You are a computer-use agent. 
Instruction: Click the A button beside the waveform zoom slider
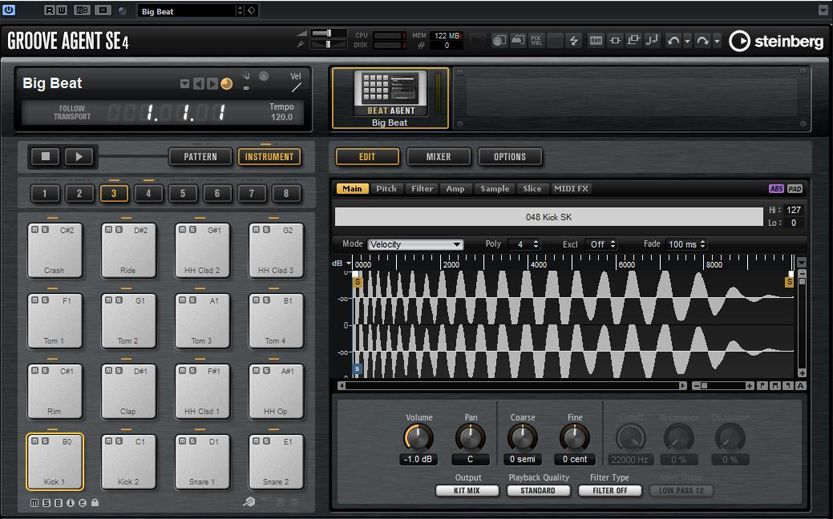click(x=801, y=386)
